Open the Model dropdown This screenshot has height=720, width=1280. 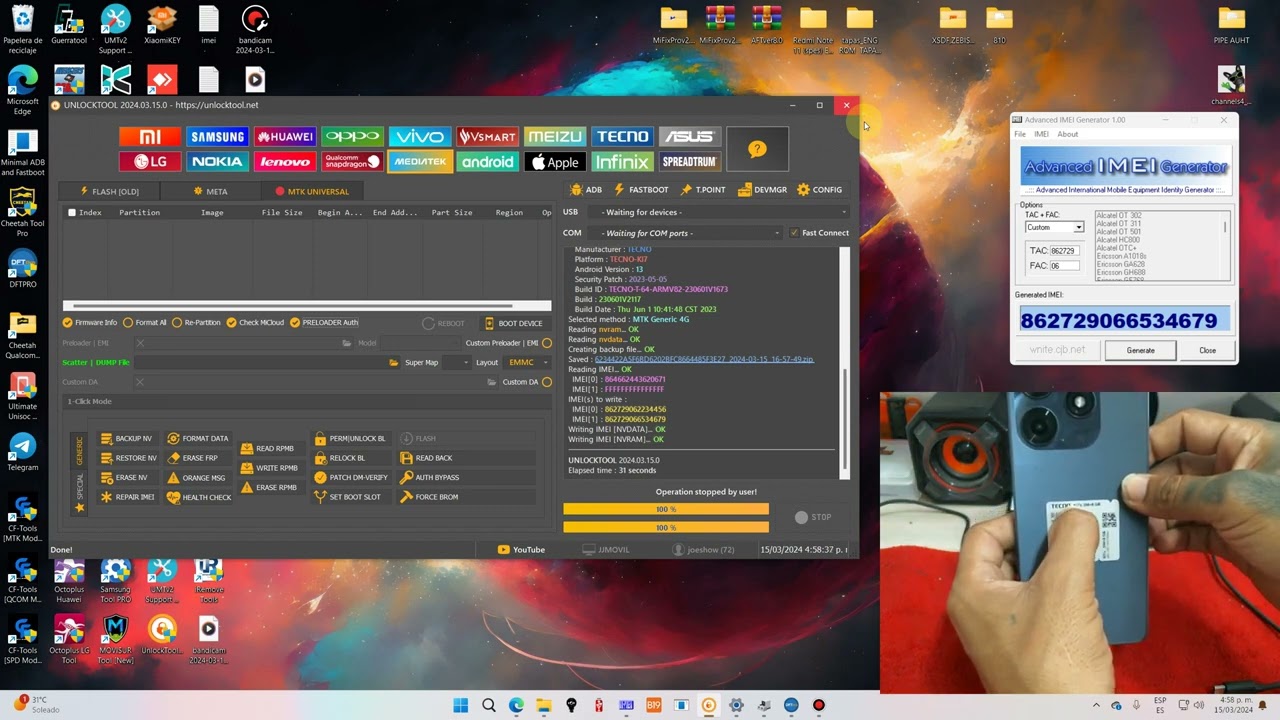(x=419, y=343)
